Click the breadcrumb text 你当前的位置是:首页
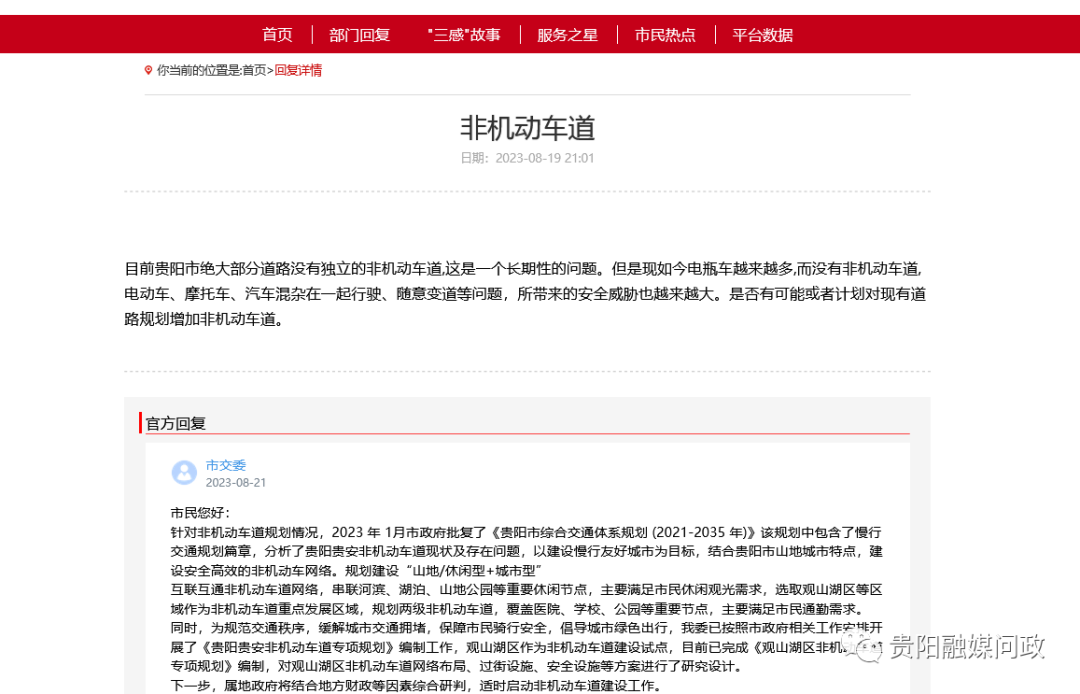This screenshot has height=694, width=1080. point(211,70)
